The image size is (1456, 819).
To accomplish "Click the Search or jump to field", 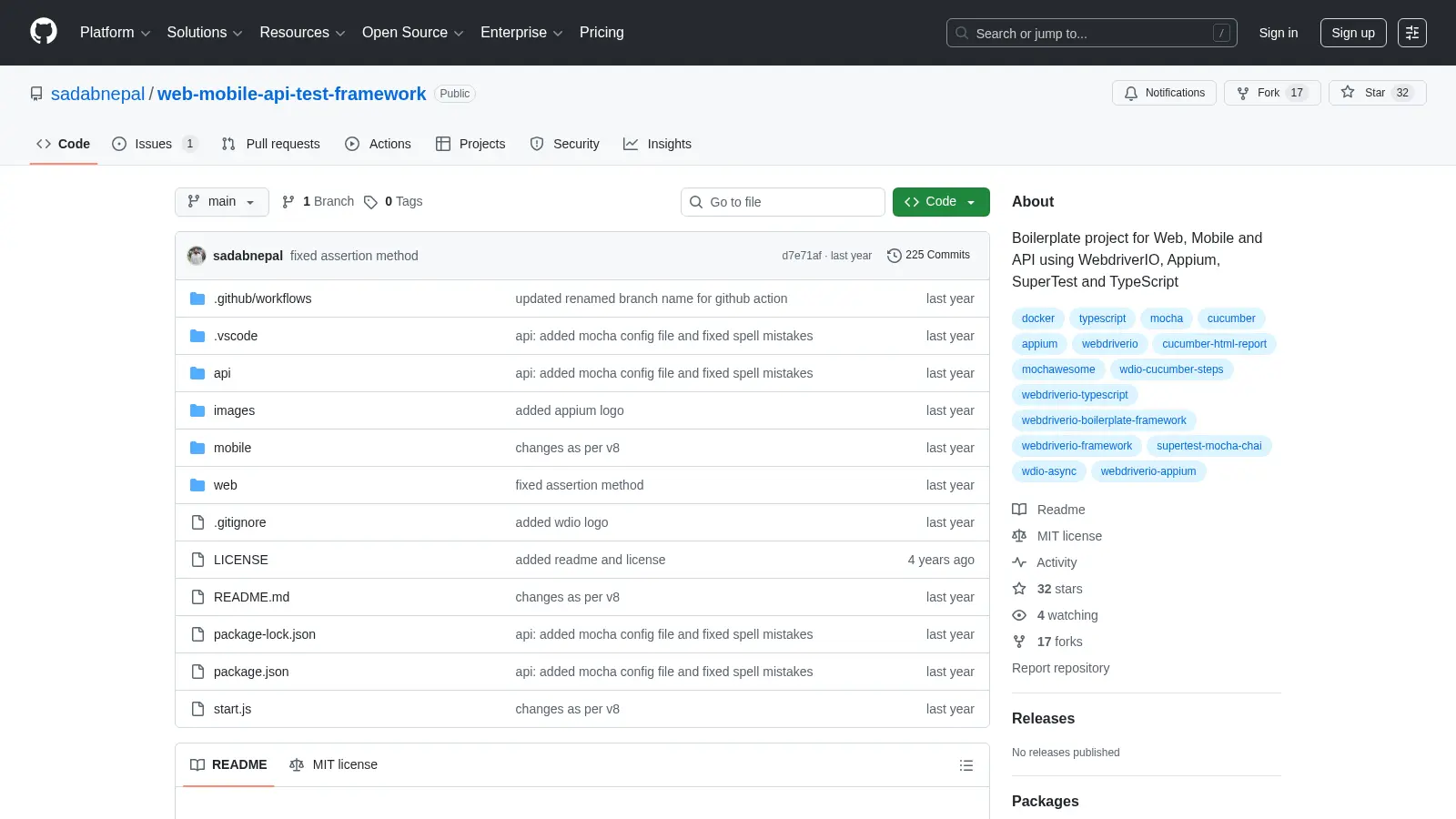I will tap(1092, 33).
